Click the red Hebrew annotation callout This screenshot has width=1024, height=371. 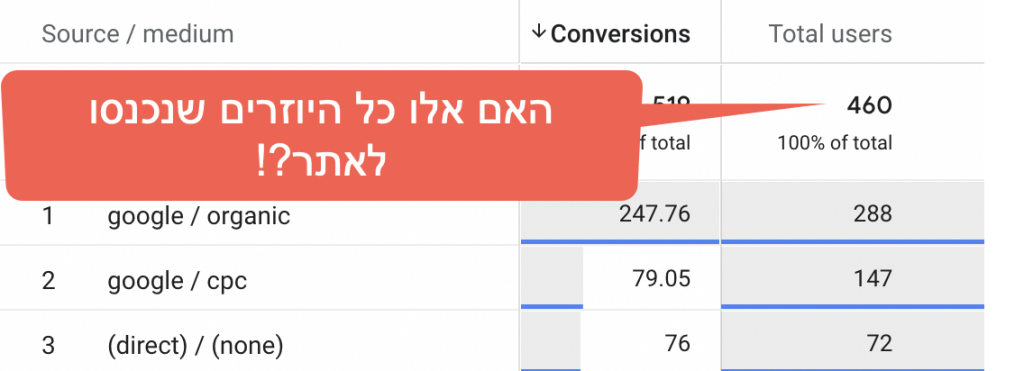(x=320, y=135)
